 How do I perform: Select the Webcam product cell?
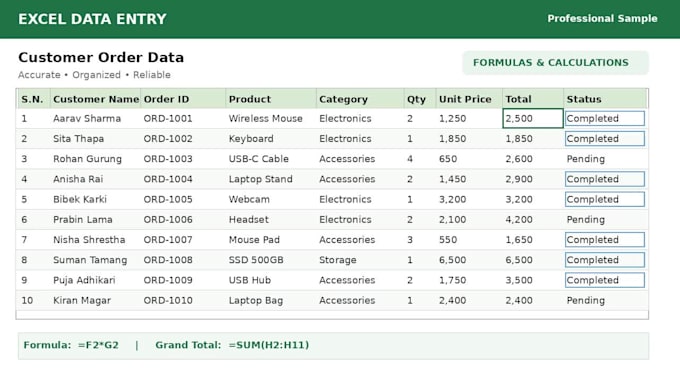[249, 200]
